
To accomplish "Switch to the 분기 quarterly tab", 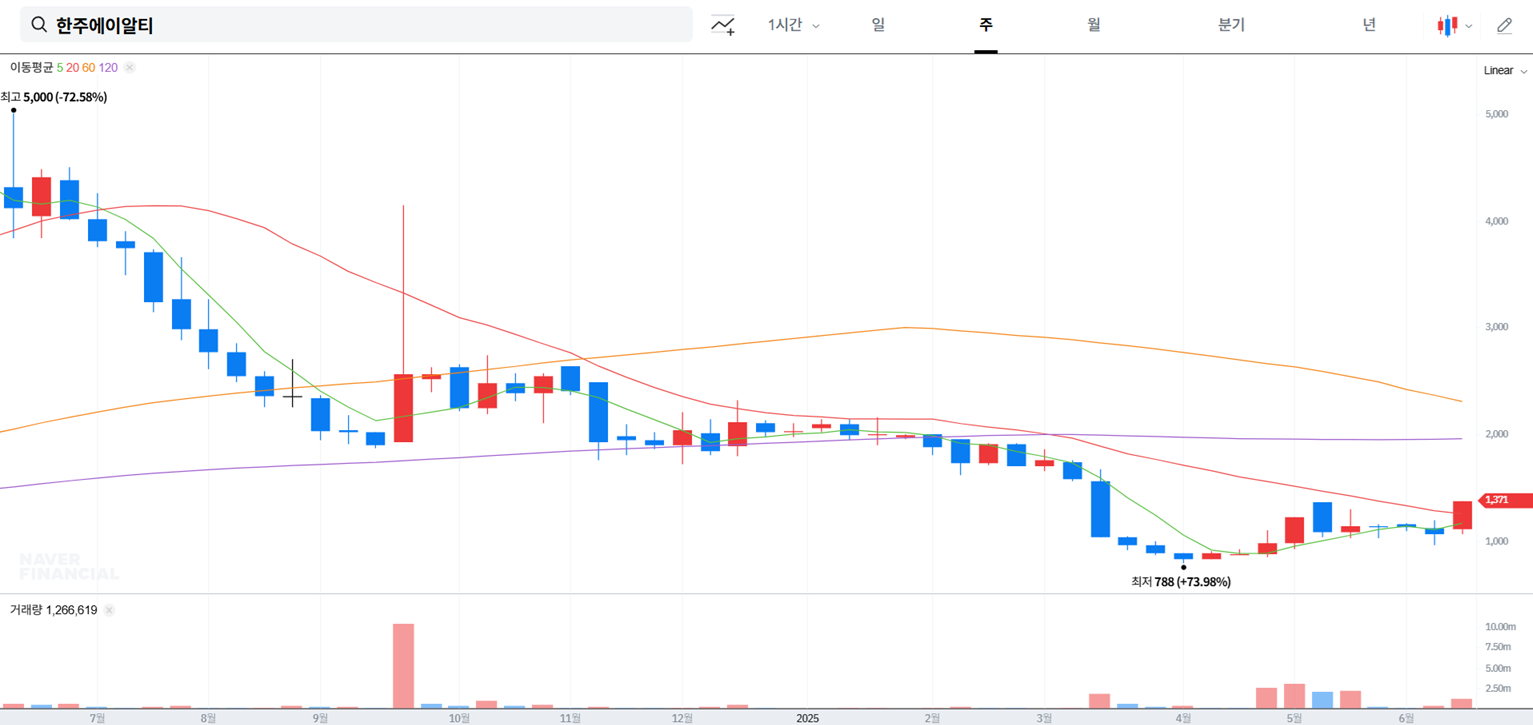I will click(1231, 25).
